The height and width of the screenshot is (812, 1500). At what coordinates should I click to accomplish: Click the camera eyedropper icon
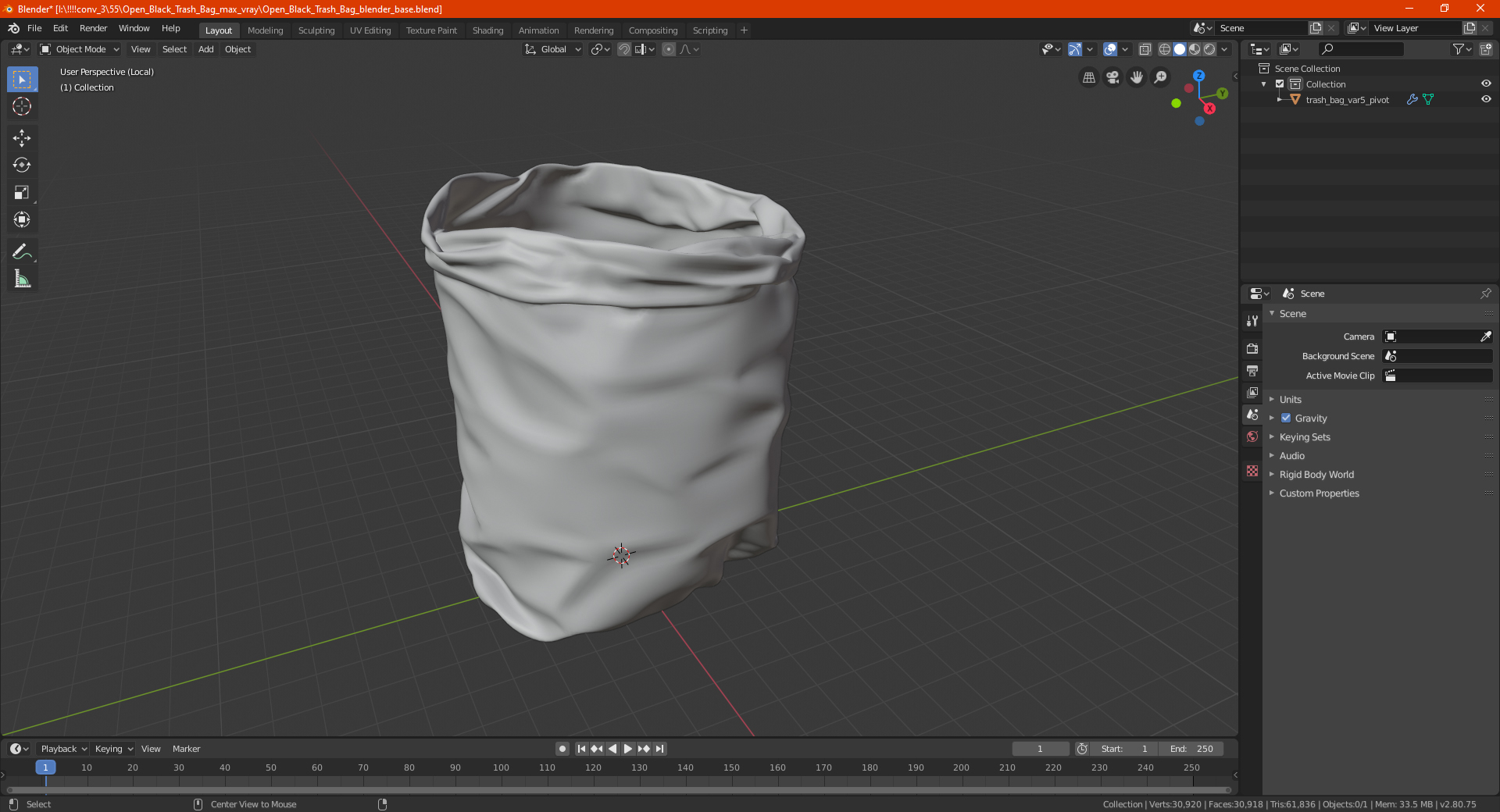(x=1485, y=337)
